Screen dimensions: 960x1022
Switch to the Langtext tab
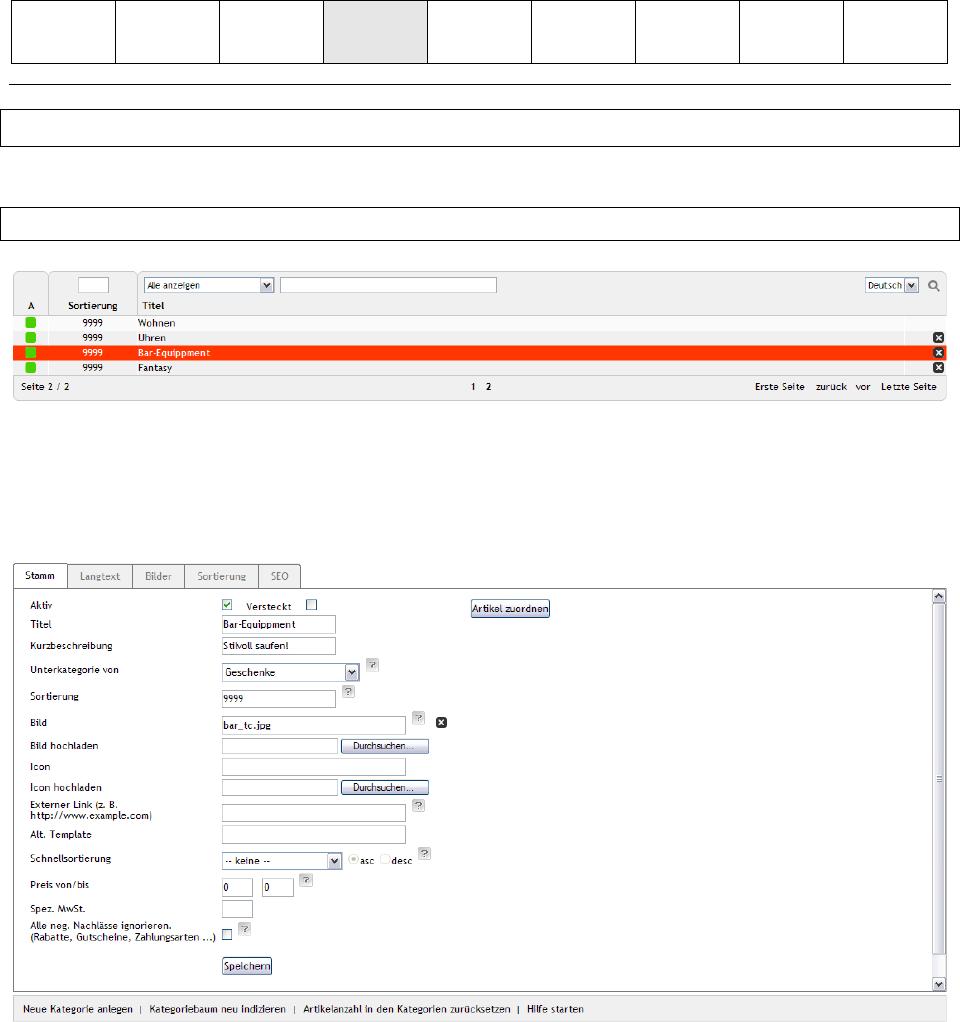point(100,576)
